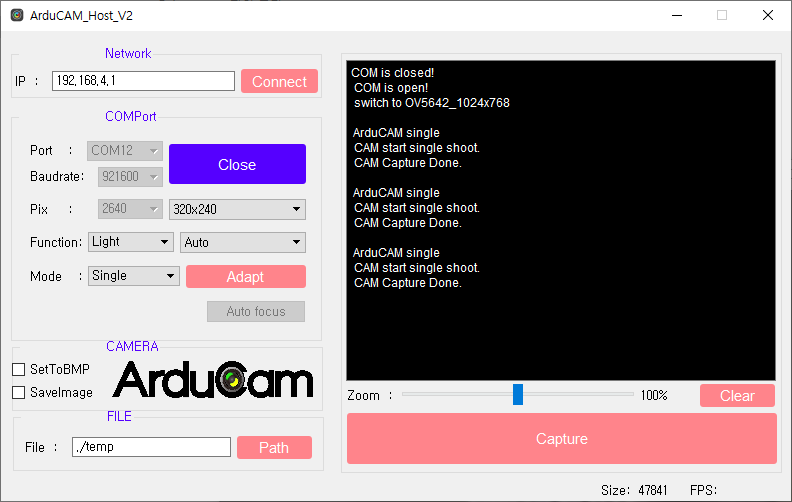Click the Connect button
Image resolution: width=792 pixels, height=502 pixels.
click(x=279, y=81)
